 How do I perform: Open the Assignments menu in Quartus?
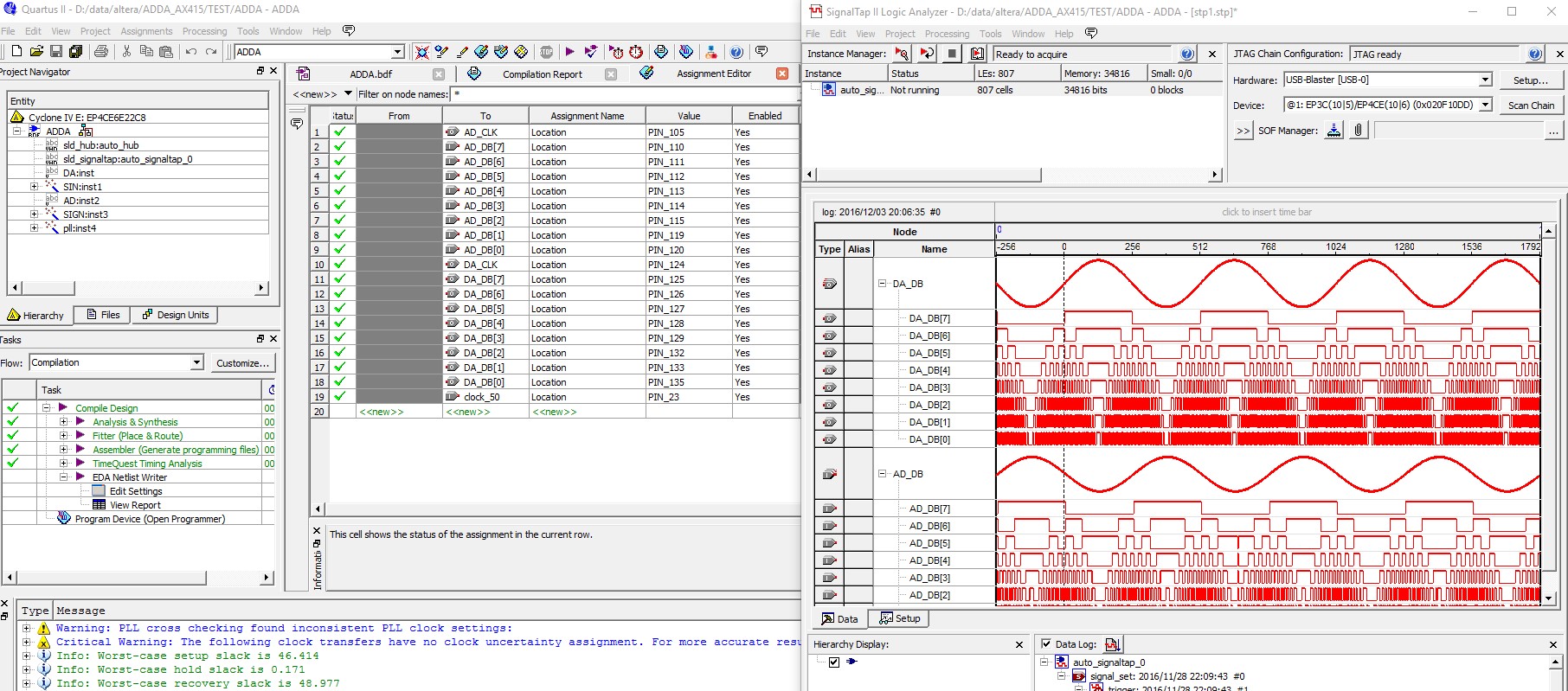click(x=146, y=31)
